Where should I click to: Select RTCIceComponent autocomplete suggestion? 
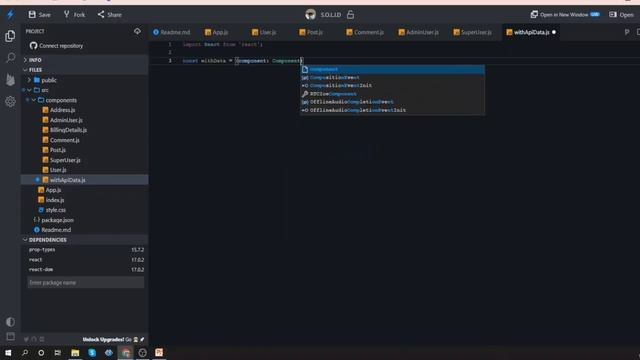pyautogui.click(x=393, y=94)
